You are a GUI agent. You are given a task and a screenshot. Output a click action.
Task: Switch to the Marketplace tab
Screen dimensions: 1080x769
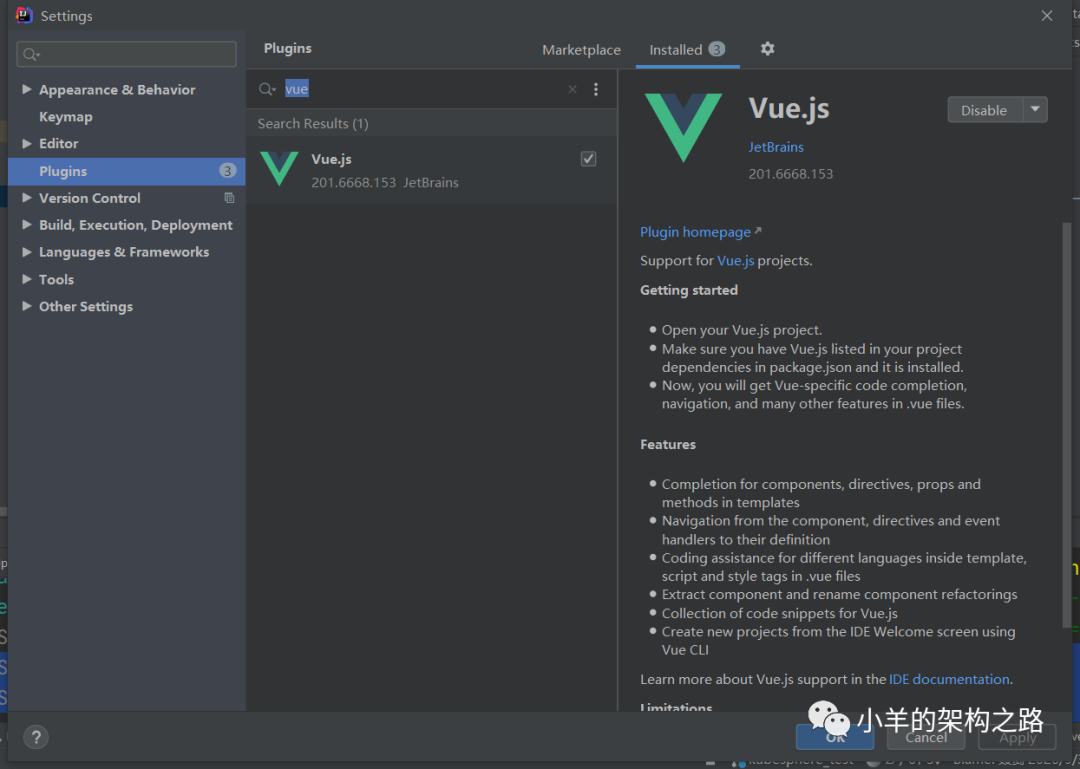[581, 50]
